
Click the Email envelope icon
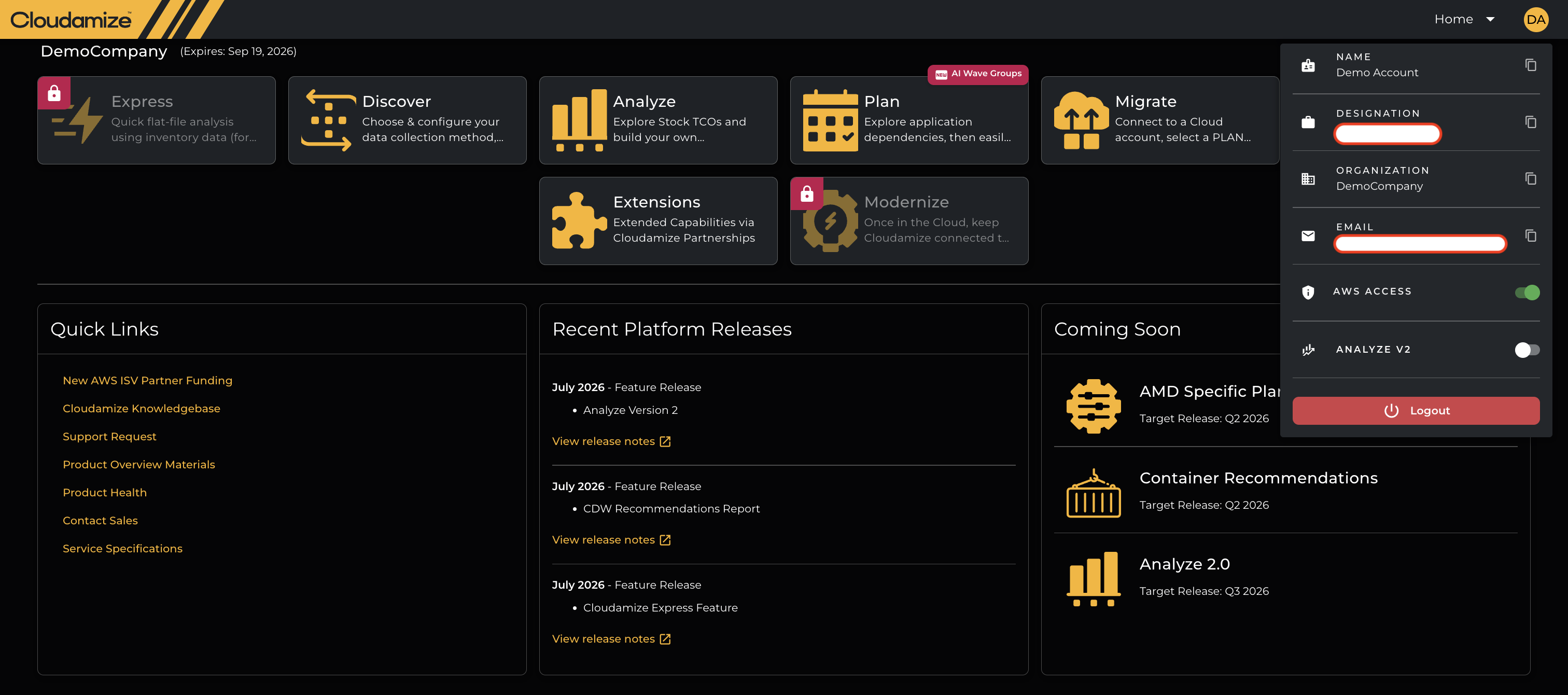[x=1308, y=235]
